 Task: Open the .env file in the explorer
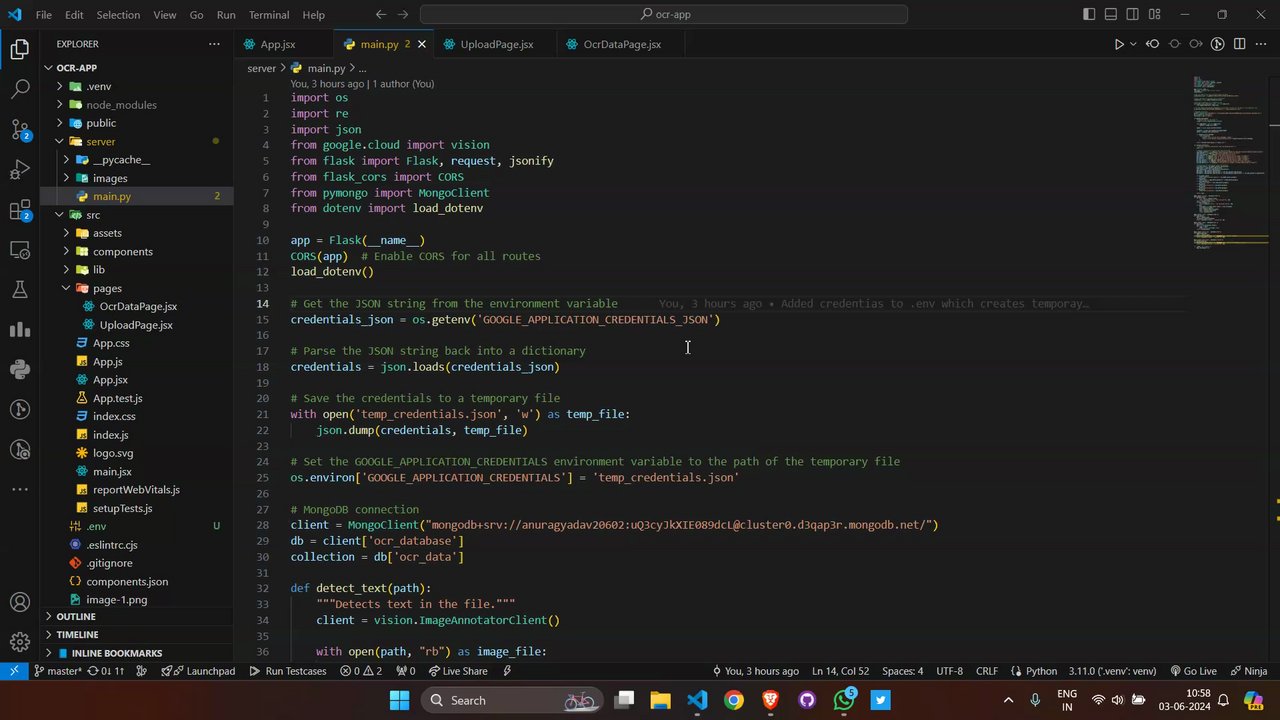point(96,526)
